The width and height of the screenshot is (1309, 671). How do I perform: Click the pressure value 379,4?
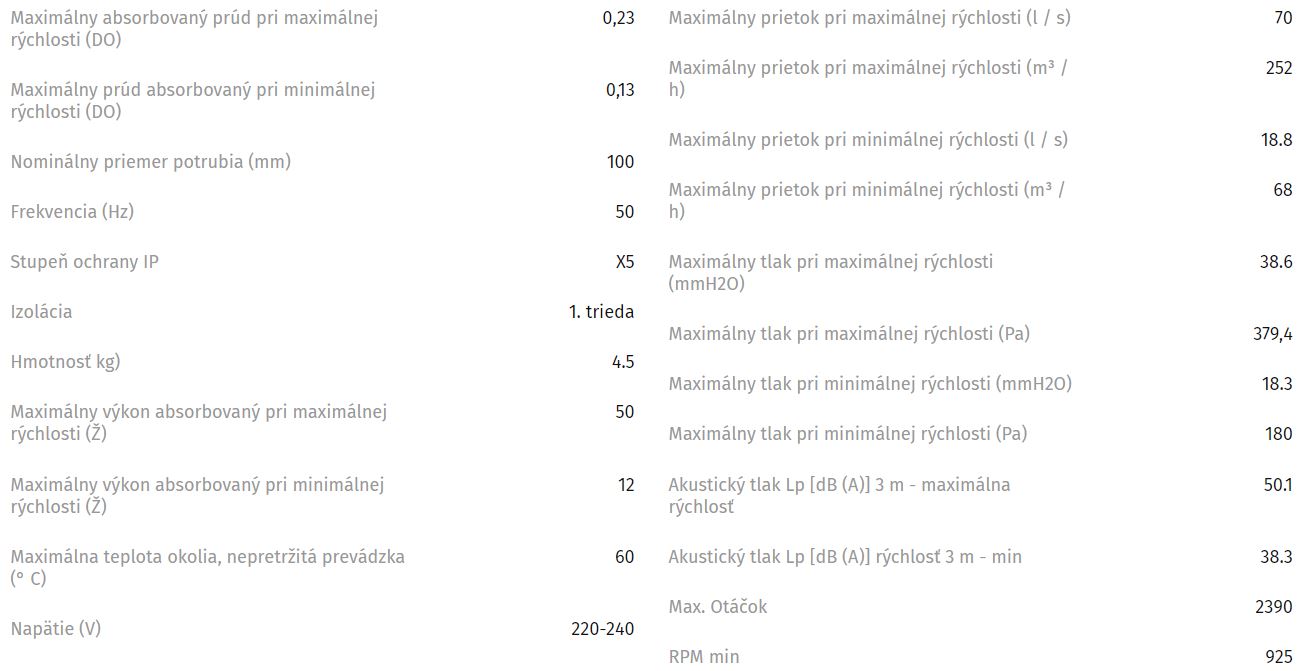(1272, 333)
